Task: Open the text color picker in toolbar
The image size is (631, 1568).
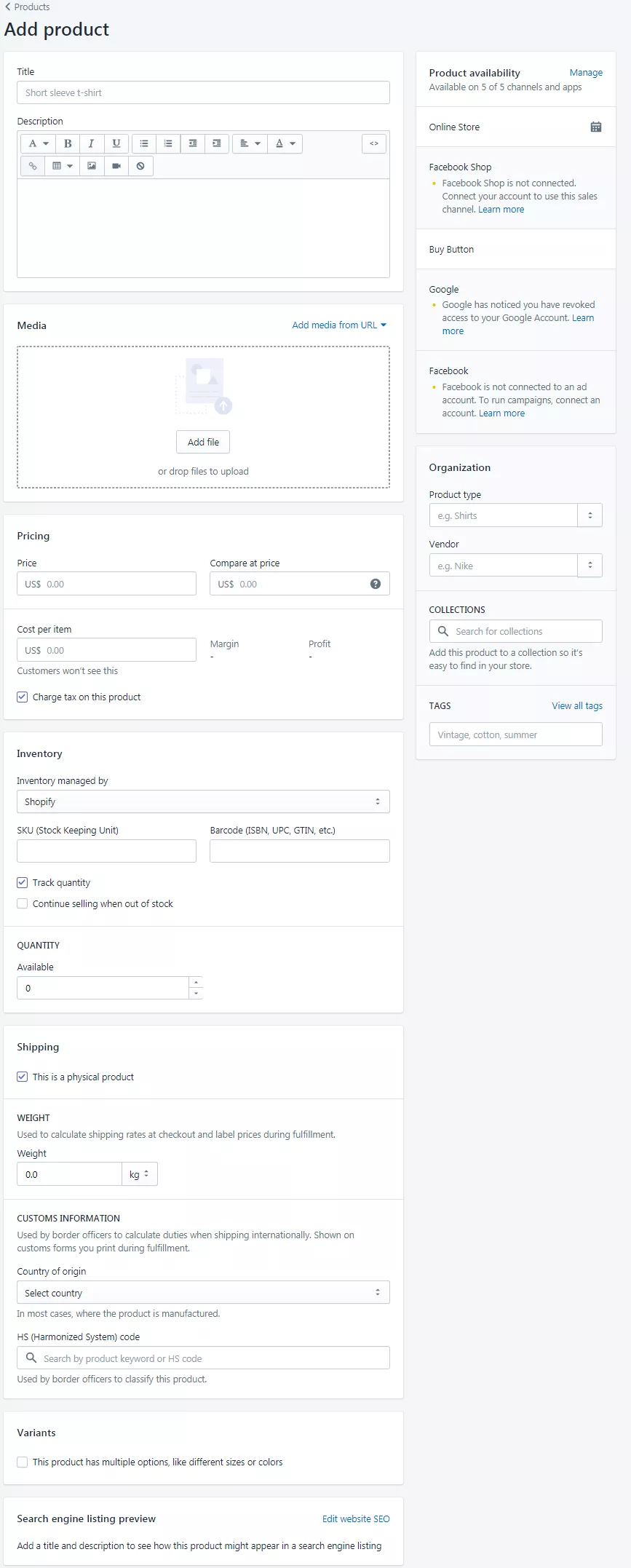Action: click(285, 143)
